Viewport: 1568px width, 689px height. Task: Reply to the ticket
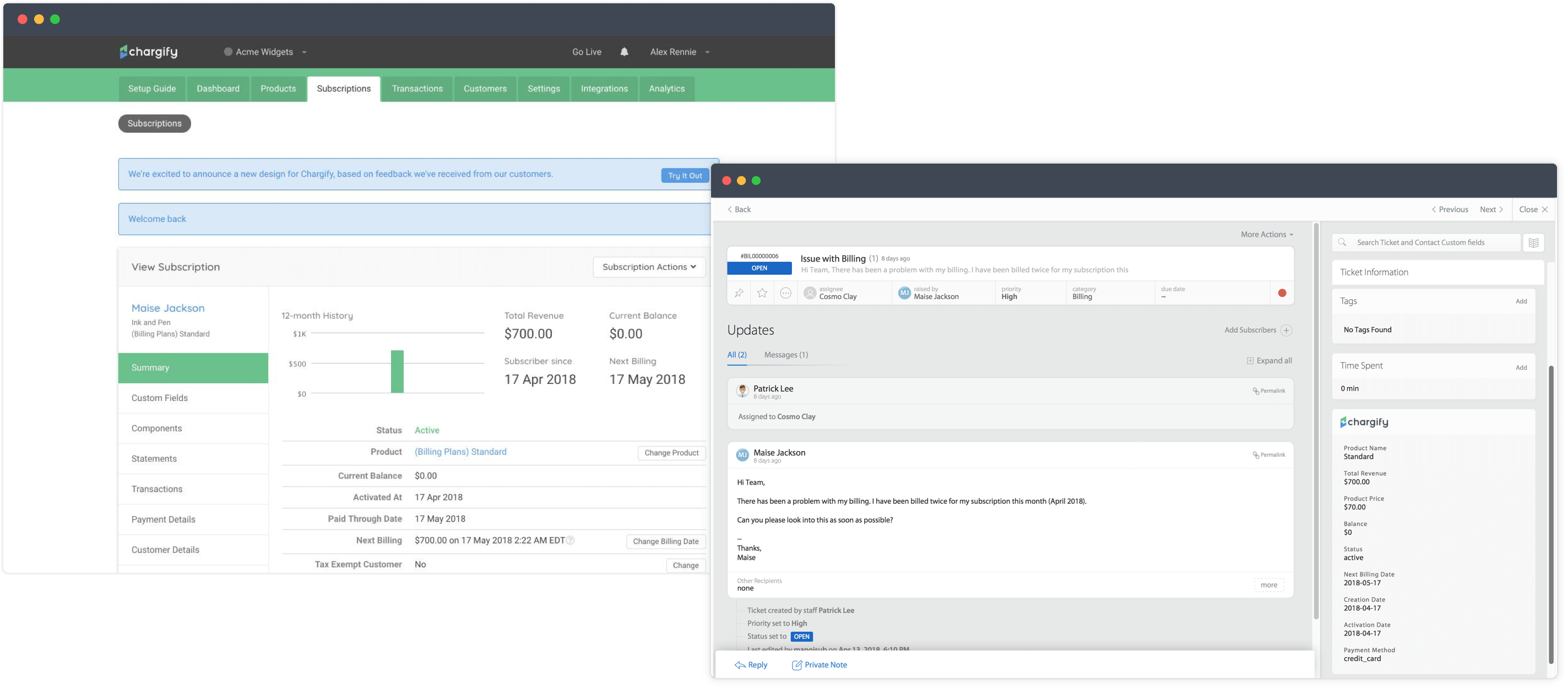tap(751, 665)
